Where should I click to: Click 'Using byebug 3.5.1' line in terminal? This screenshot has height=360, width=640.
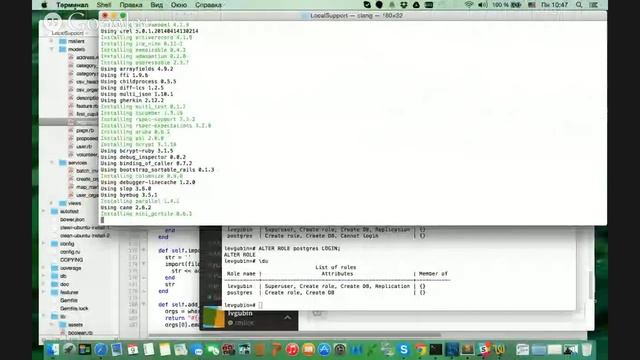tap(129, 195)
